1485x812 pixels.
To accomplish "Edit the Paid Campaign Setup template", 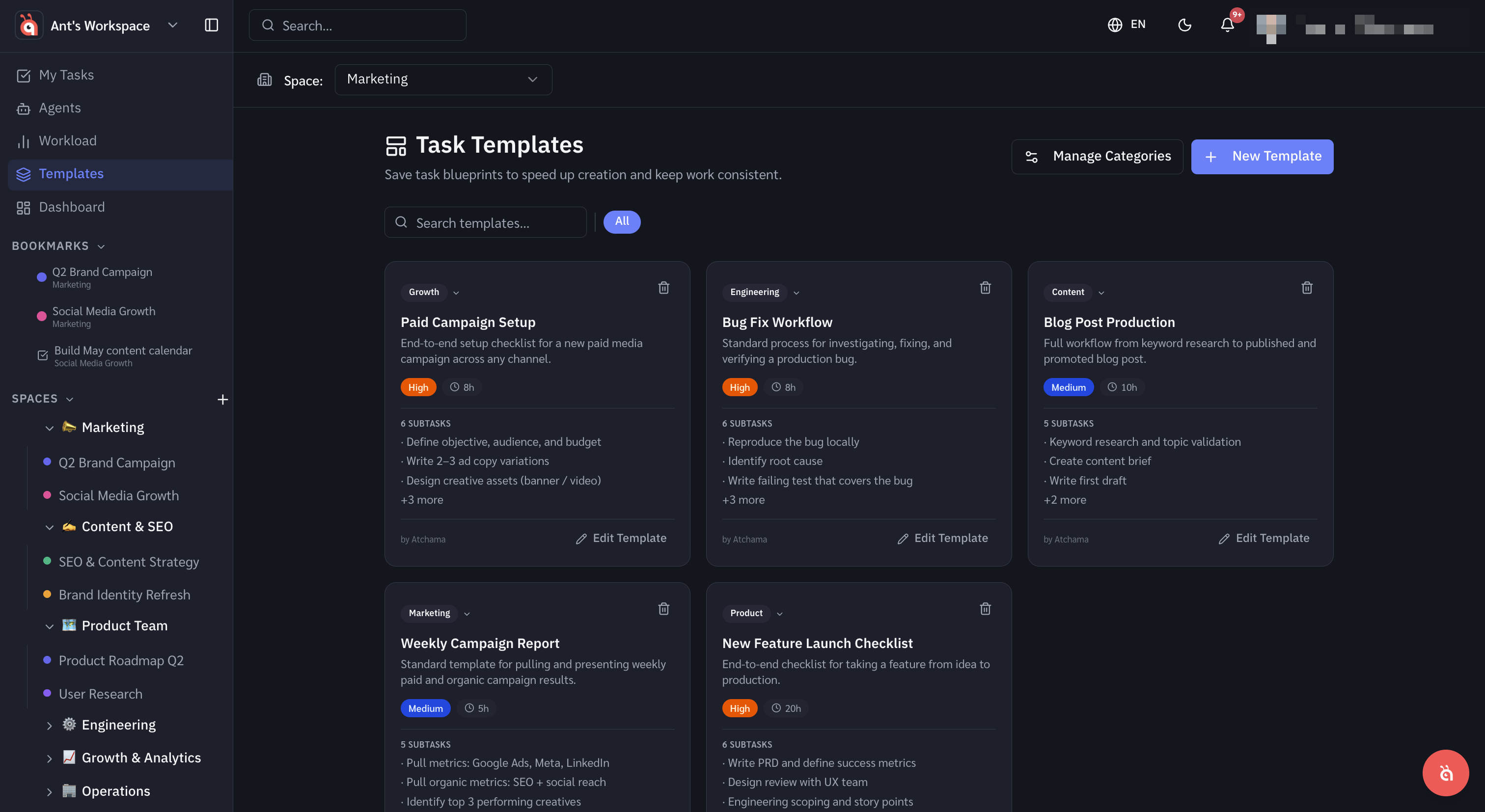I will 621,538.
